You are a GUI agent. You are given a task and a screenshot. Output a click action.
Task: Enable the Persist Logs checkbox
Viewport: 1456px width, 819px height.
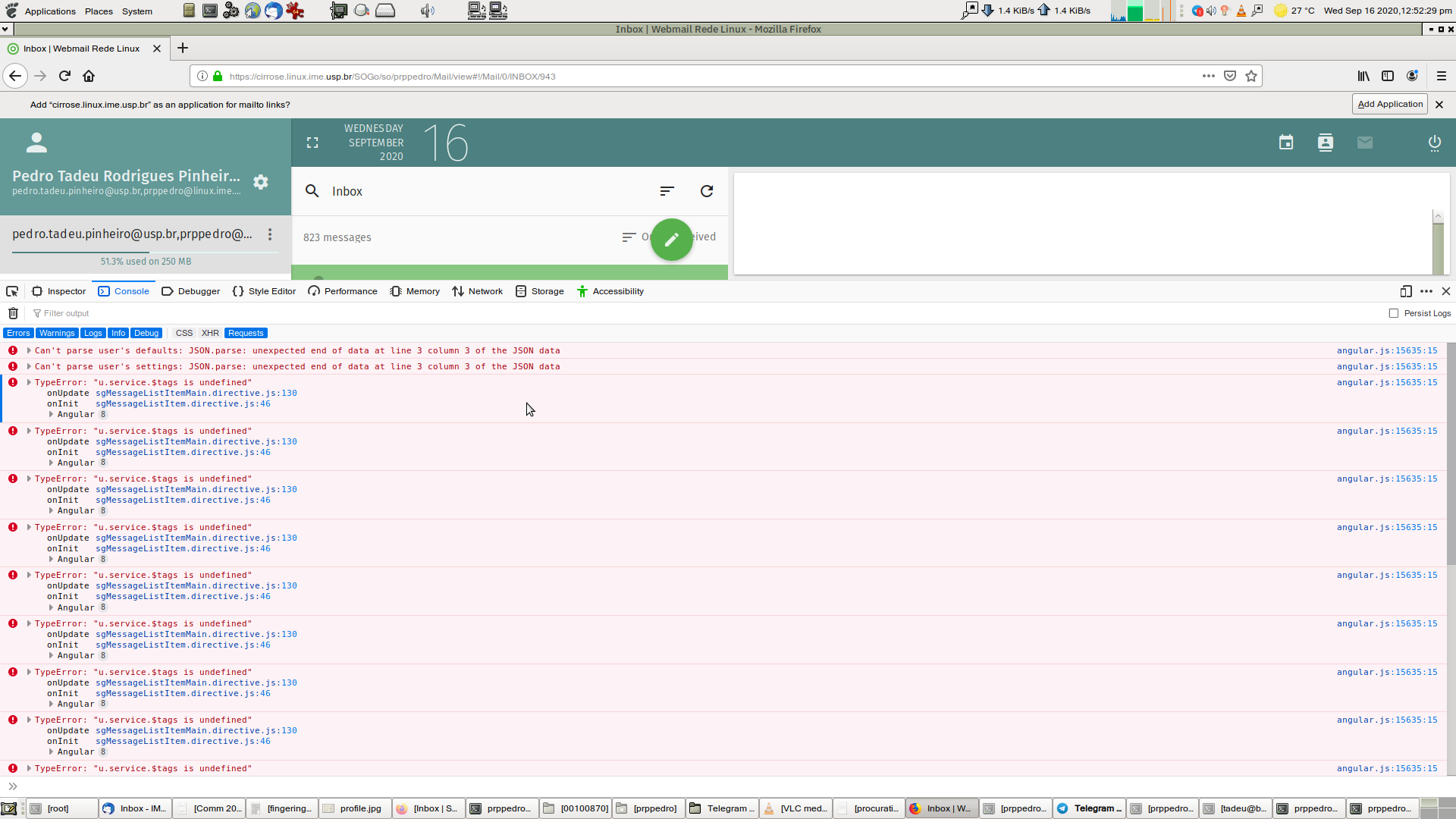(x=1394, y=313)
